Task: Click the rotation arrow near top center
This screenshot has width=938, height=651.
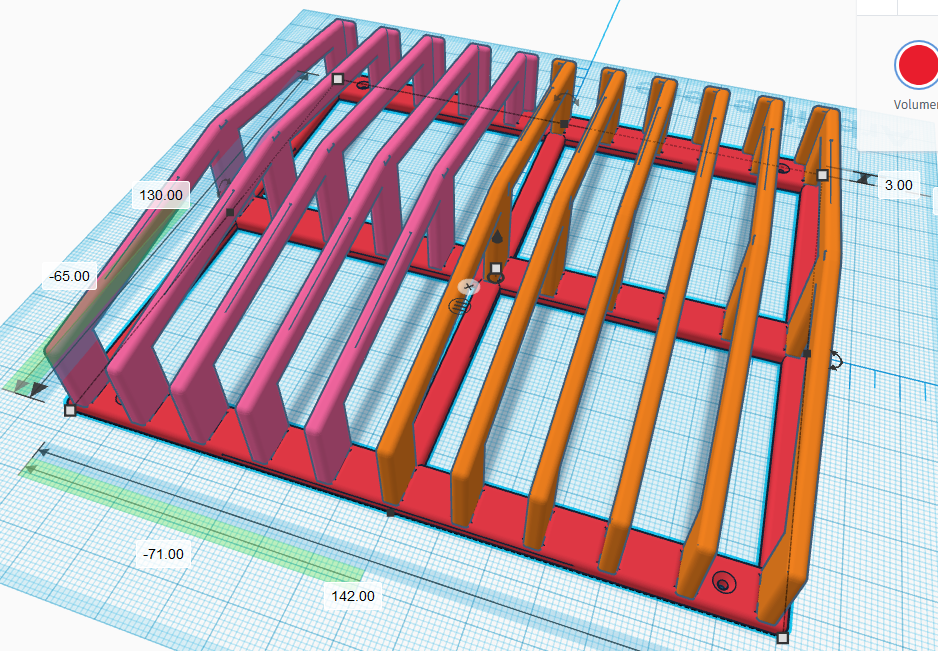Action: pyautogui.click(x=565, y=98)
